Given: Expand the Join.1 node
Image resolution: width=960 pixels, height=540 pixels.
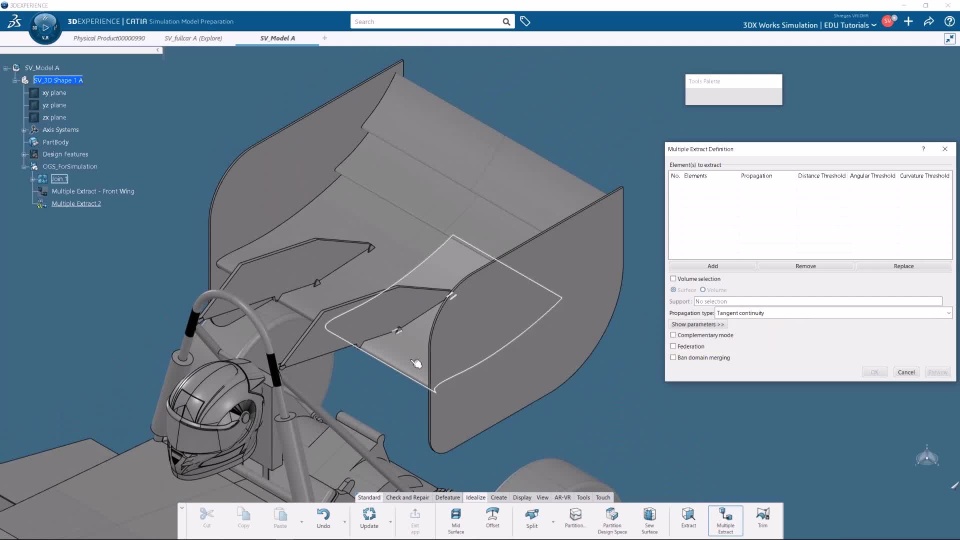Looking at the screenshot, I should coord(33,179).
